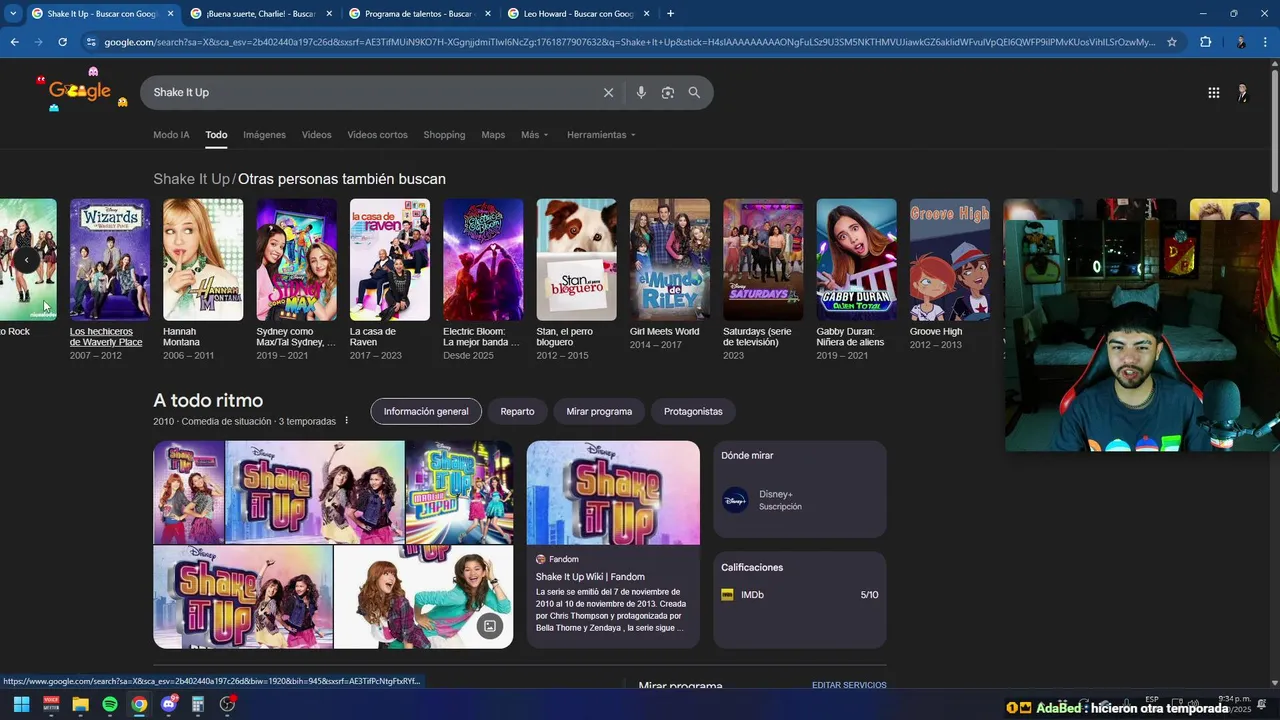This screenshot has height=720, width=1280.
Task: Start voice search with the microphone icon
Action: pos(641,92)
